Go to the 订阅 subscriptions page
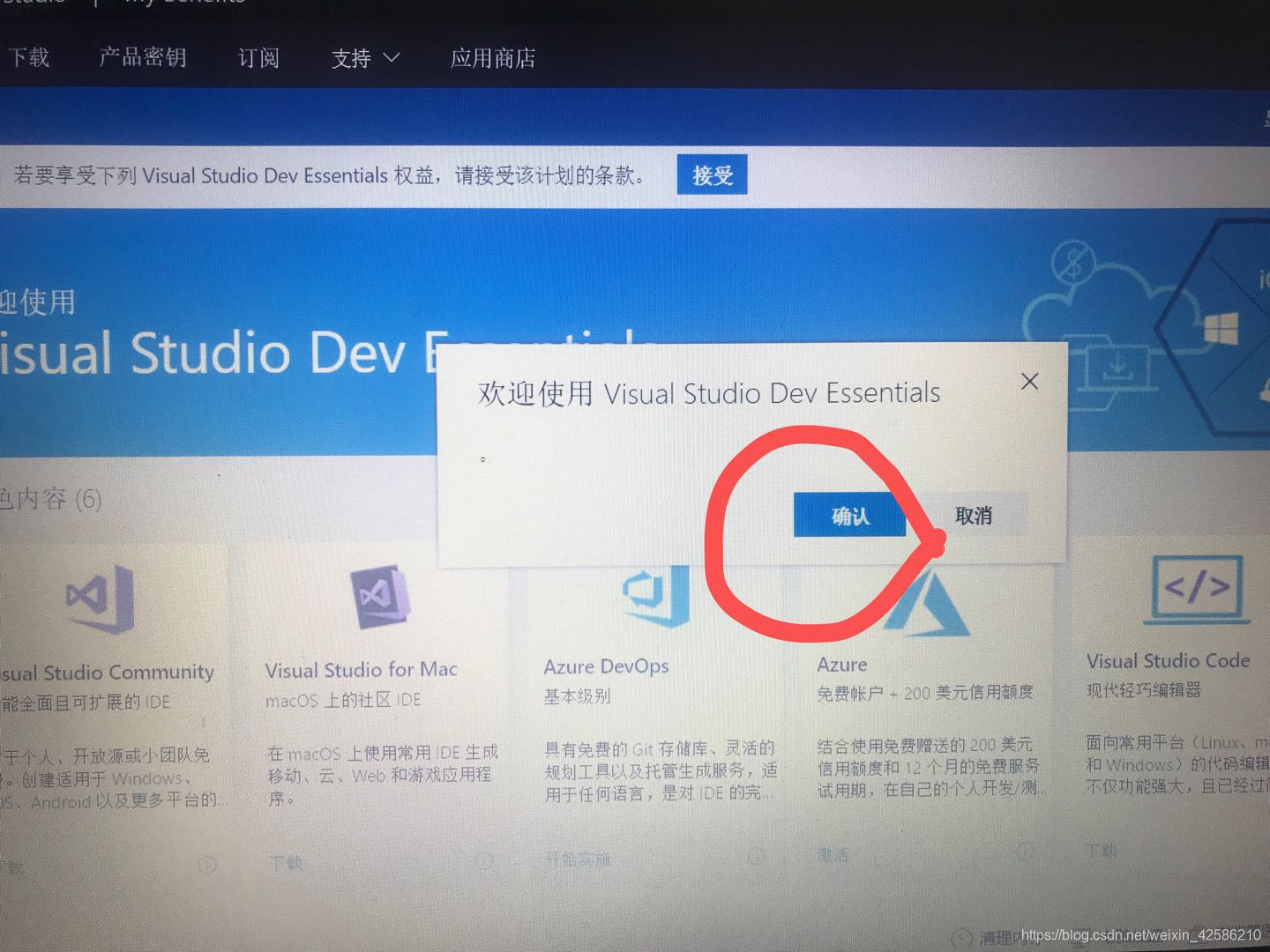 (258, 58)
